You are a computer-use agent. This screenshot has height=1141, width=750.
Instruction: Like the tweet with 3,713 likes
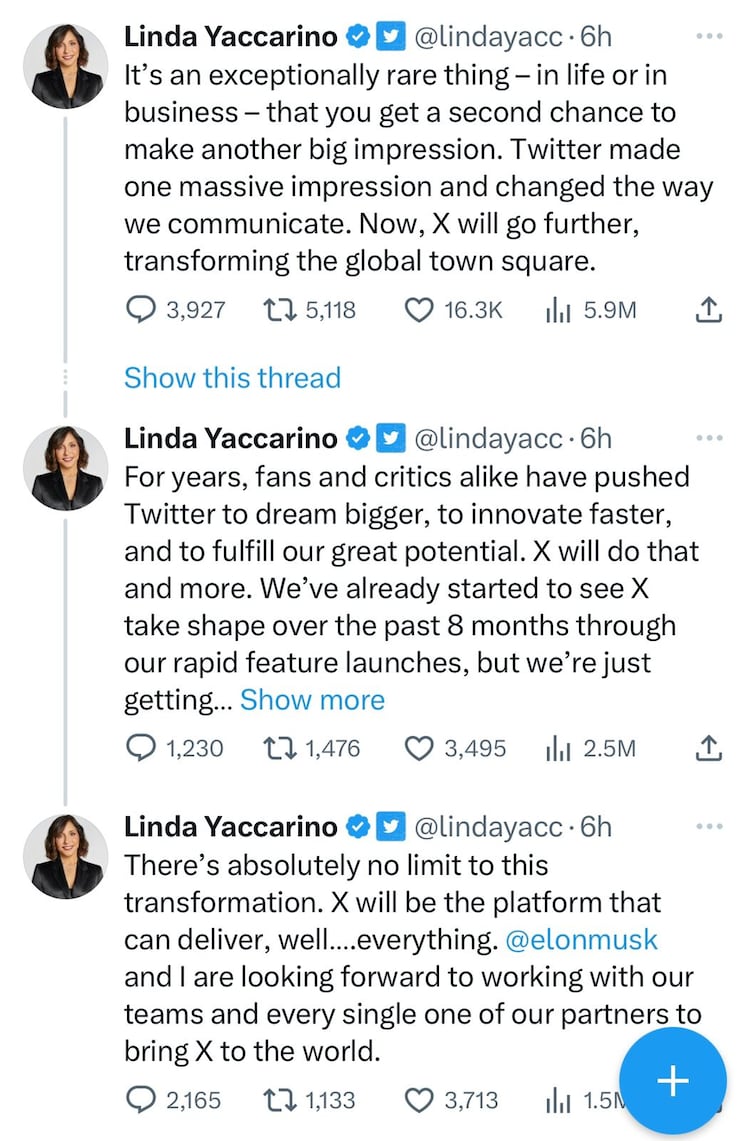417,1101
